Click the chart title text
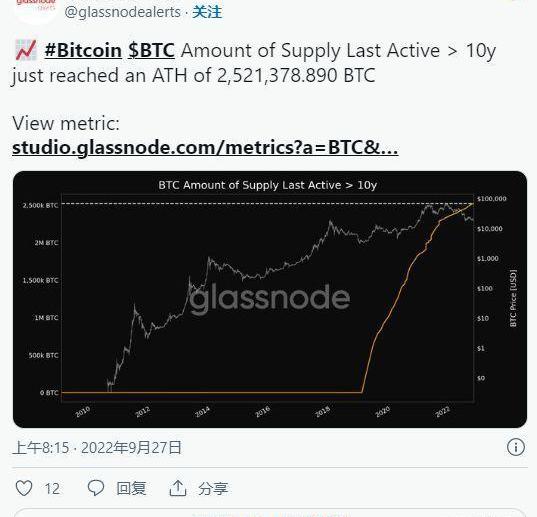 click(x=267, y=185)
